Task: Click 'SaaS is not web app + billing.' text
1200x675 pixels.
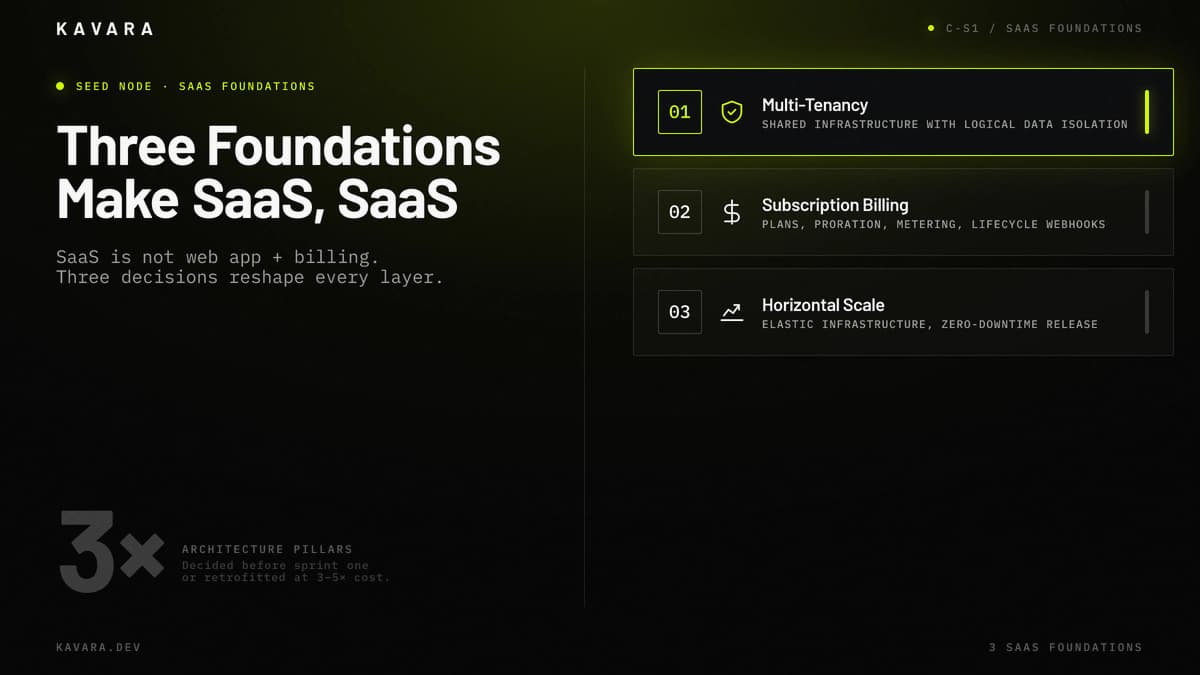Action: click(x=218, y=258)
